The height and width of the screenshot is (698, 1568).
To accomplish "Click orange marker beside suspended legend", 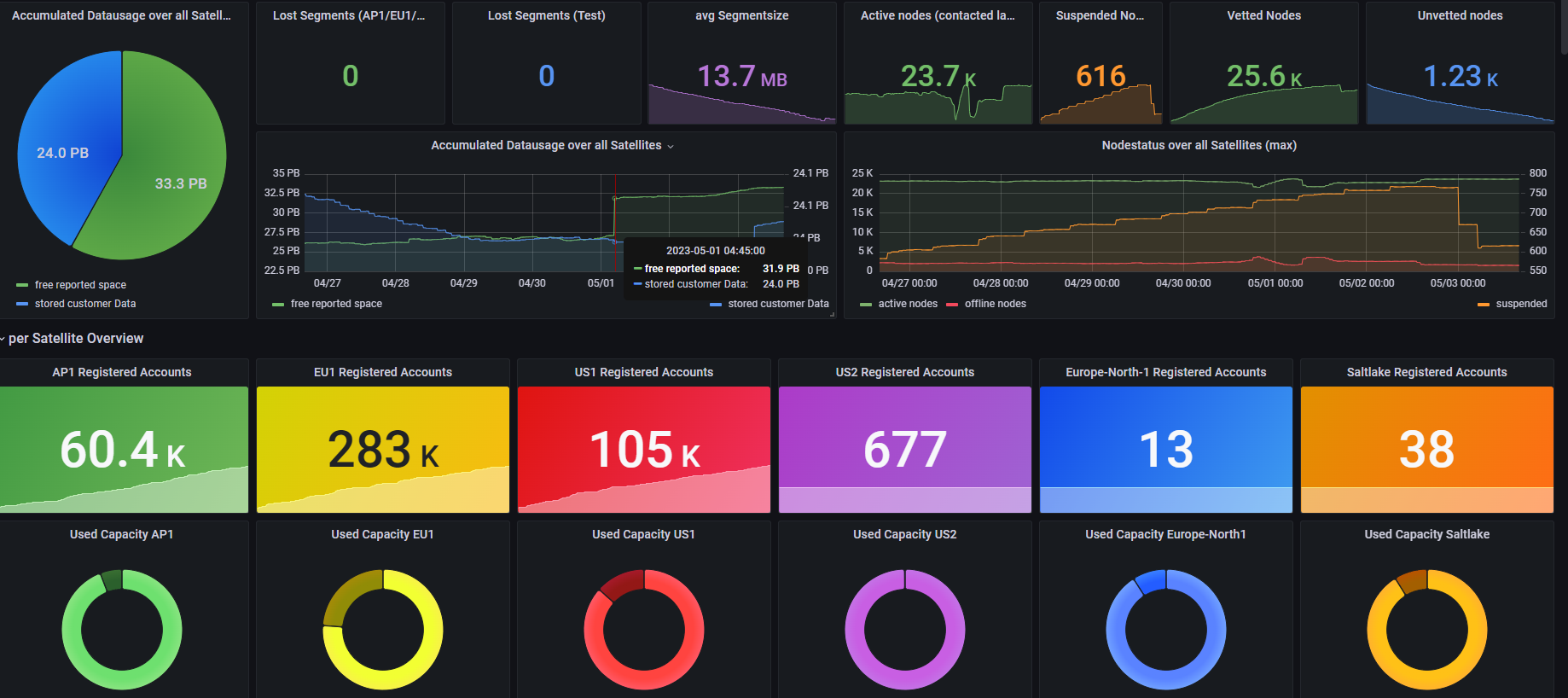I will (x=1483, y=304).
